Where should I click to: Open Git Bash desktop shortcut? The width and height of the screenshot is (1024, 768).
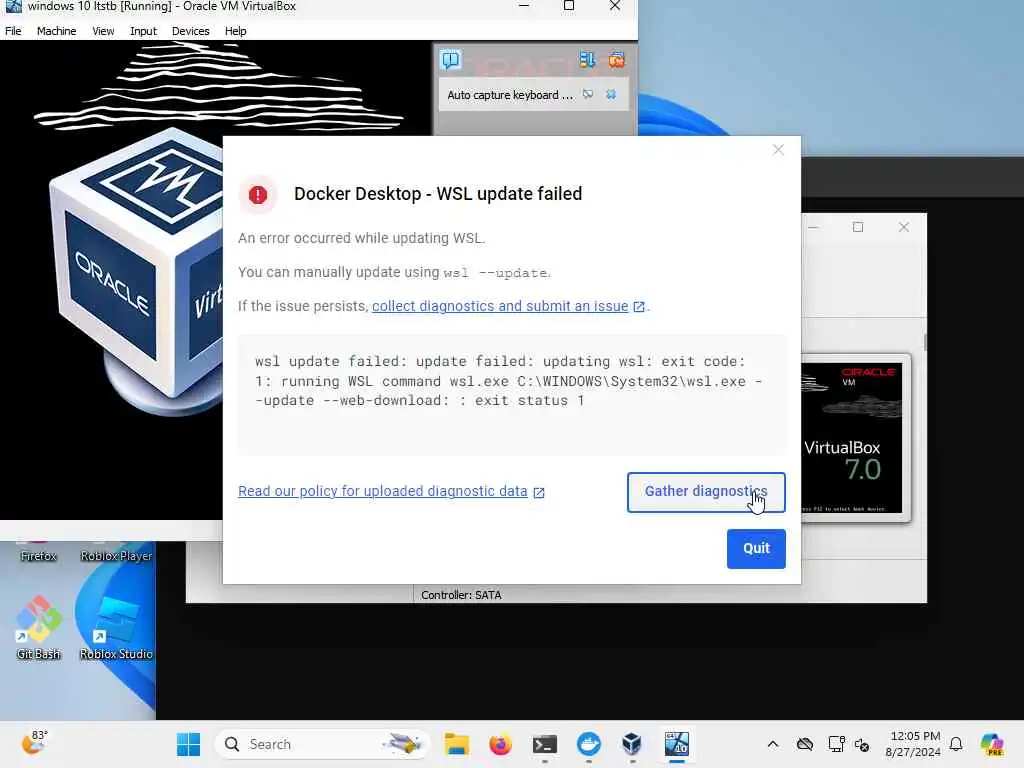click(39, 628)
